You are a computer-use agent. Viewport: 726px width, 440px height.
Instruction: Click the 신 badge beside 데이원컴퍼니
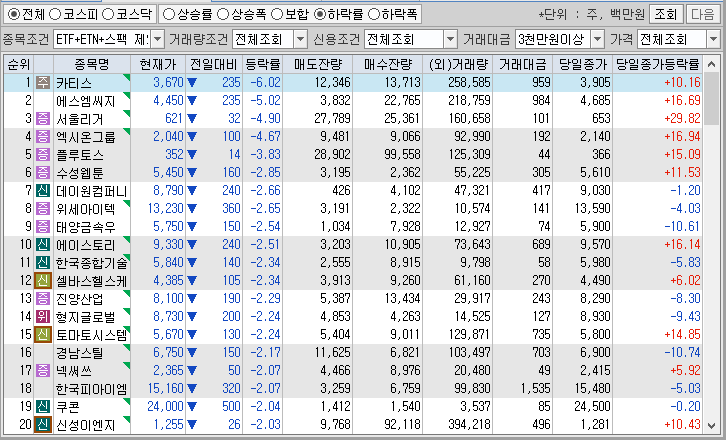[43, 190]
